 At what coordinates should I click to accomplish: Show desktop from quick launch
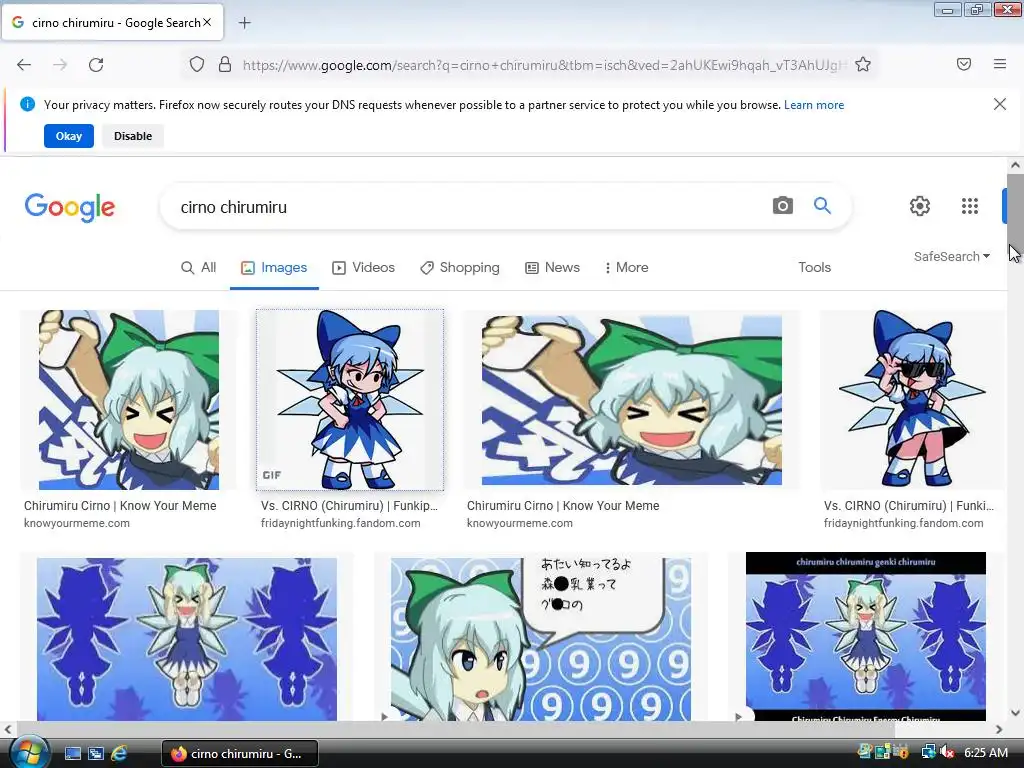[x=72, y=754]
